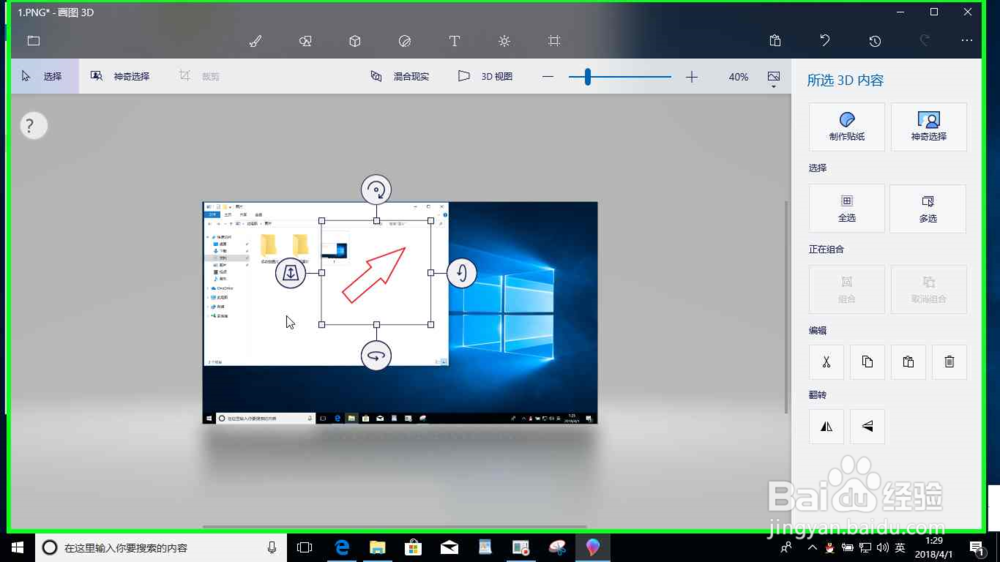Select the Brushes tool
1000x562 pixels.
[x=255, y=41]
